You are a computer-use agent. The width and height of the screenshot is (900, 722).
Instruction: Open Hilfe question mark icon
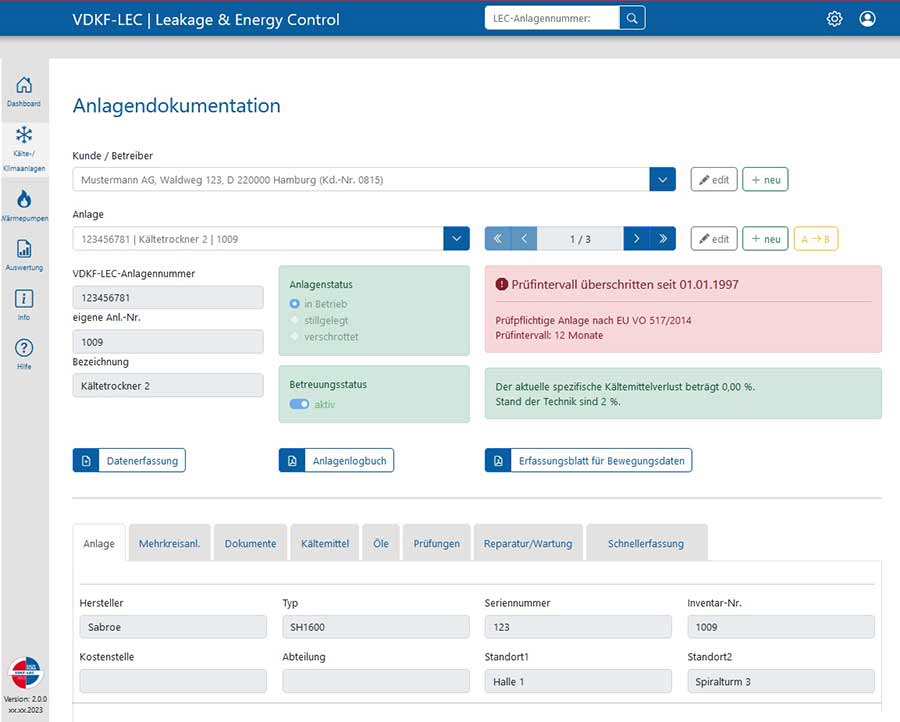24,348
